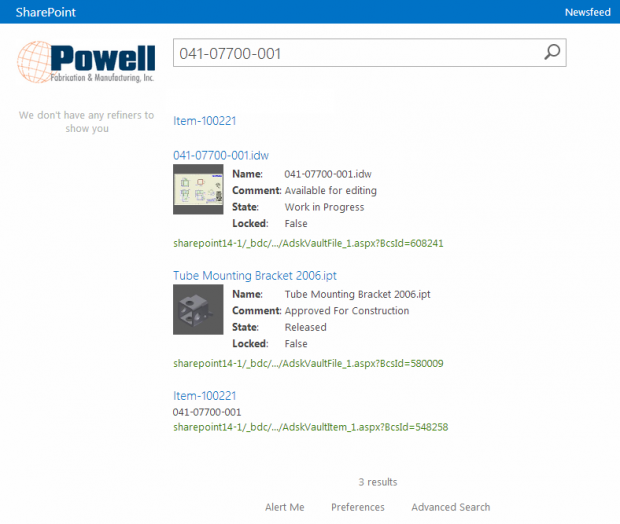620x524 pixels.
Task: Go to Advanced Search
Action: [x=450, y=507]
